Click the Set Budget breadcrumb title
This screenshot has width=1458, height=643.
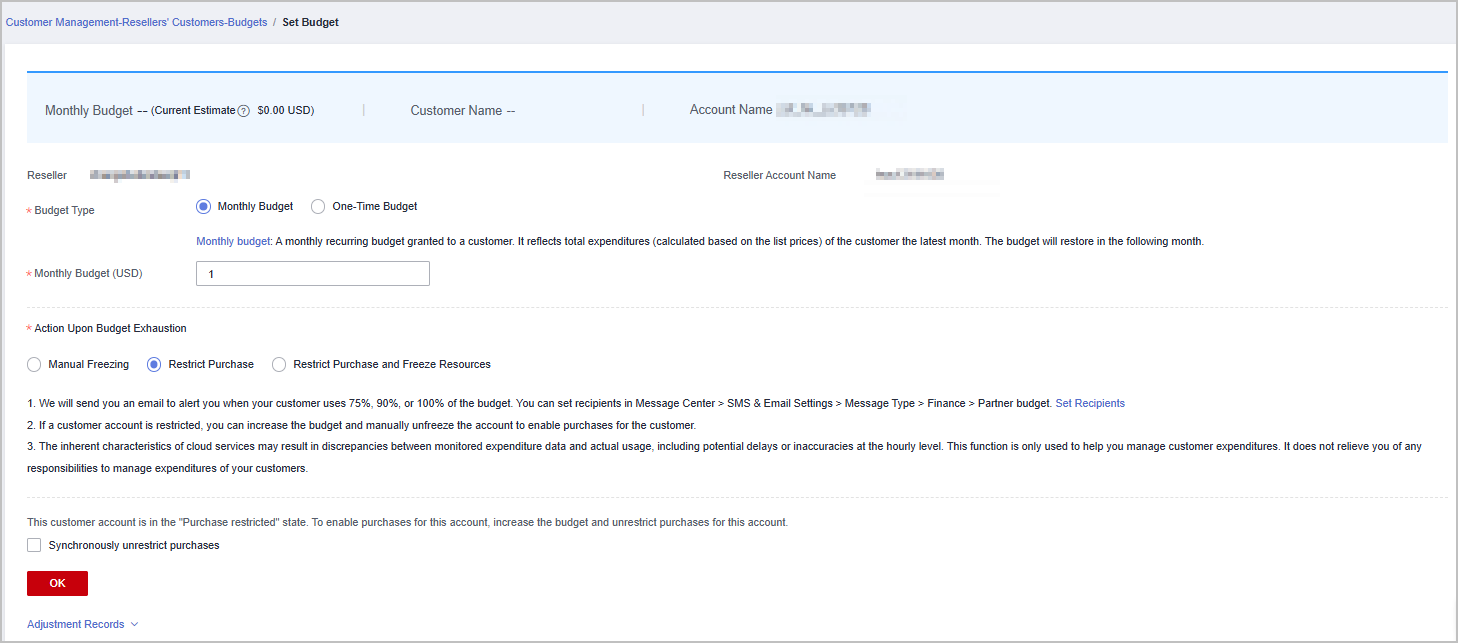[x=311, y=22]
